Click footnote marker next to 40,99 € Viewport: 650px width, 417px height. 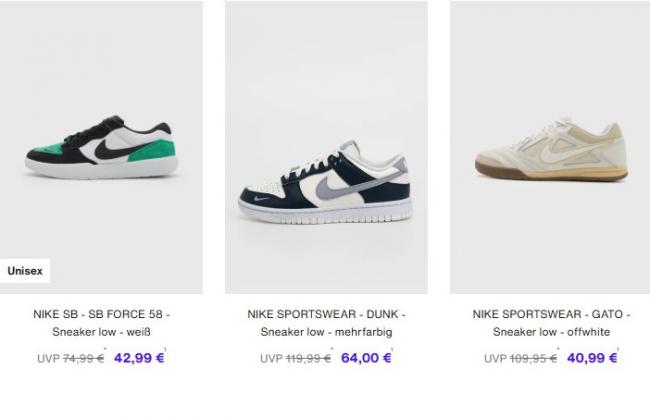pos(618,349)
